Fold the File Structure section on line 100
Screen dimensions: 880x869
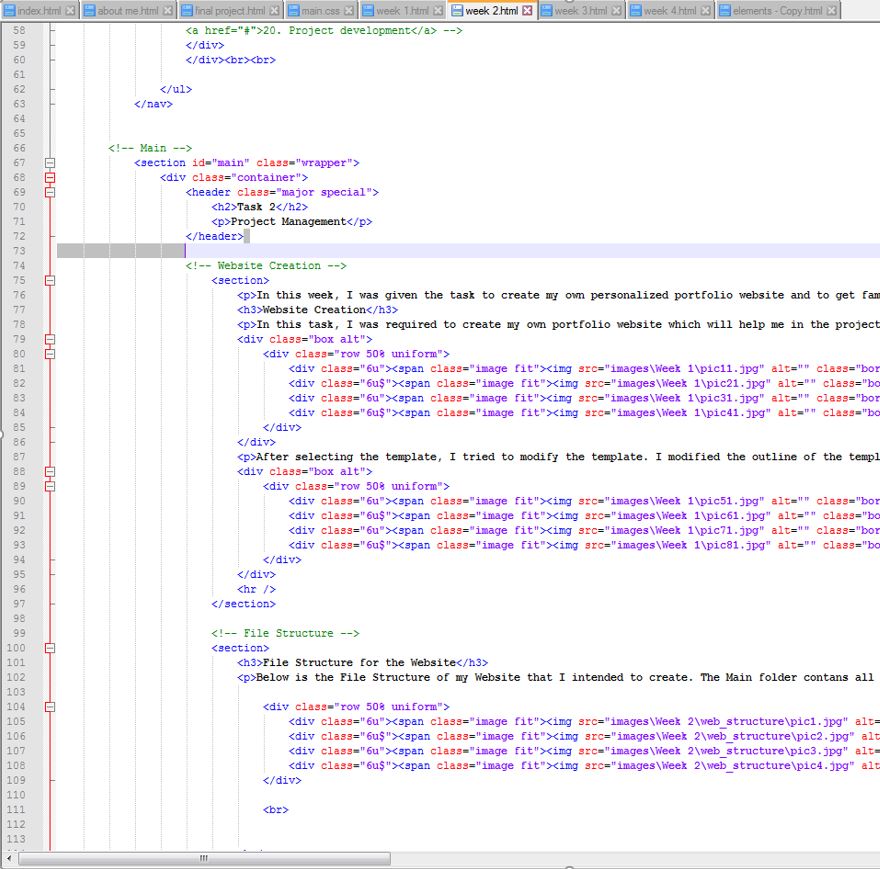pos(50,648)
